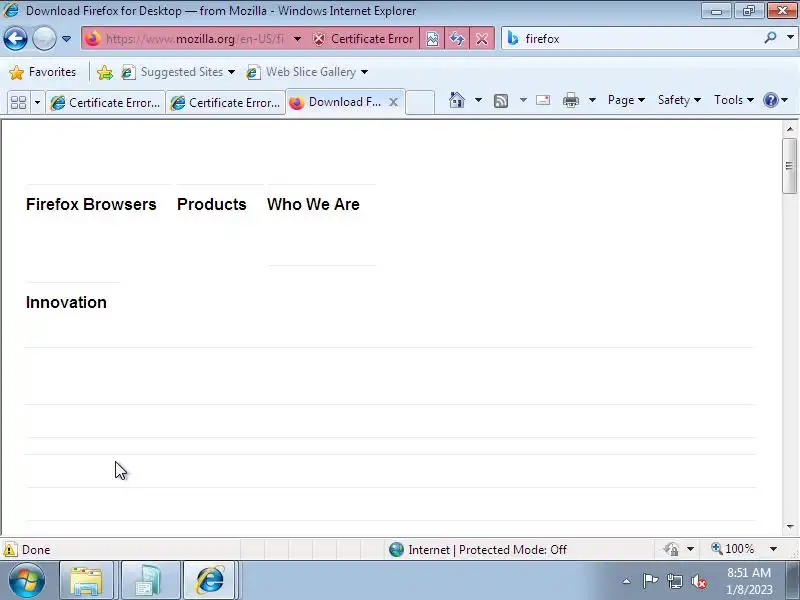Add page to Favorites bar icon
The height and width of the screenshot is (600, 800).
point(105,72)
